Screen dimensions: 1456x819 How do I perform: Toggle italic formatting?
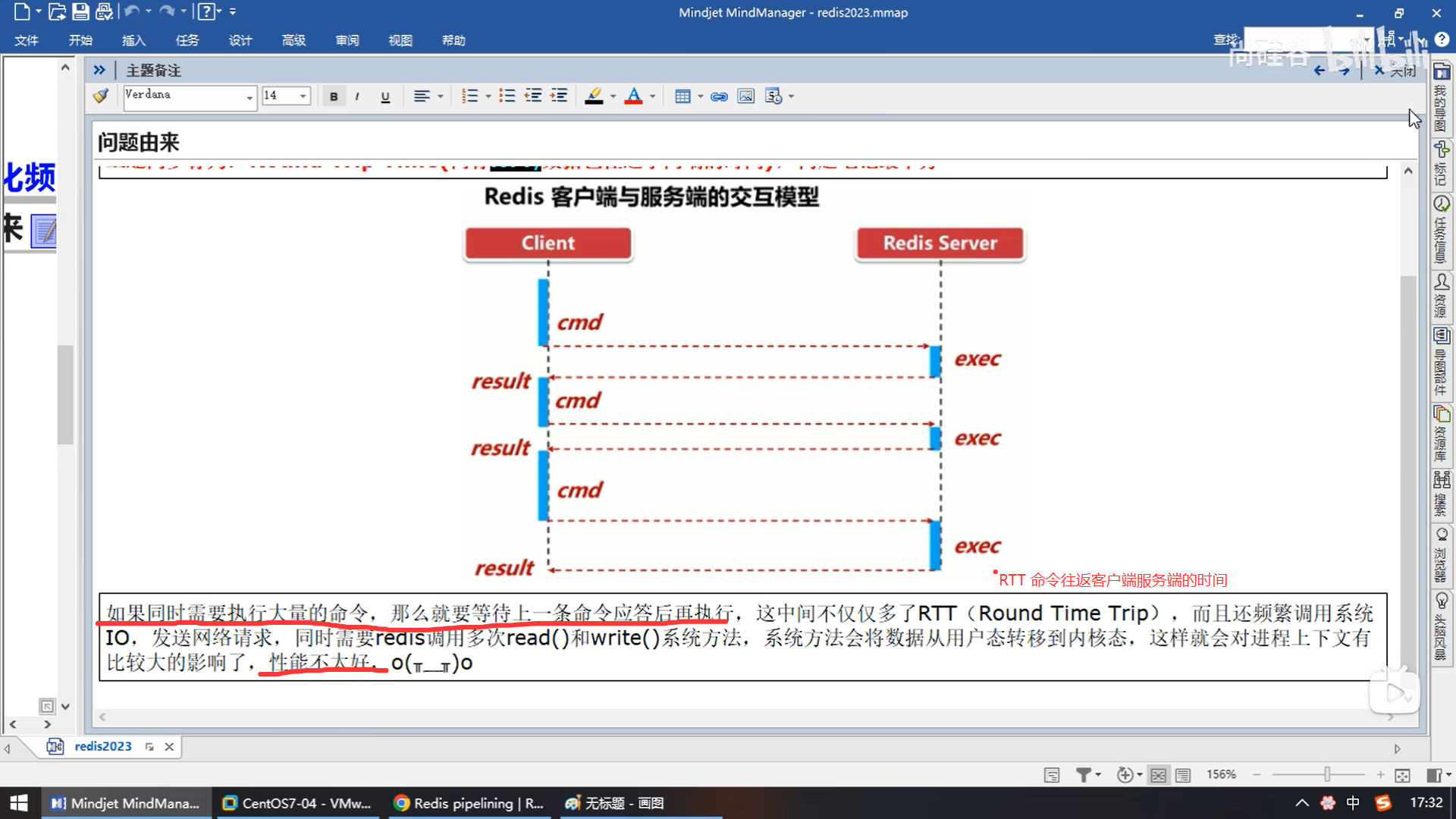357,96
